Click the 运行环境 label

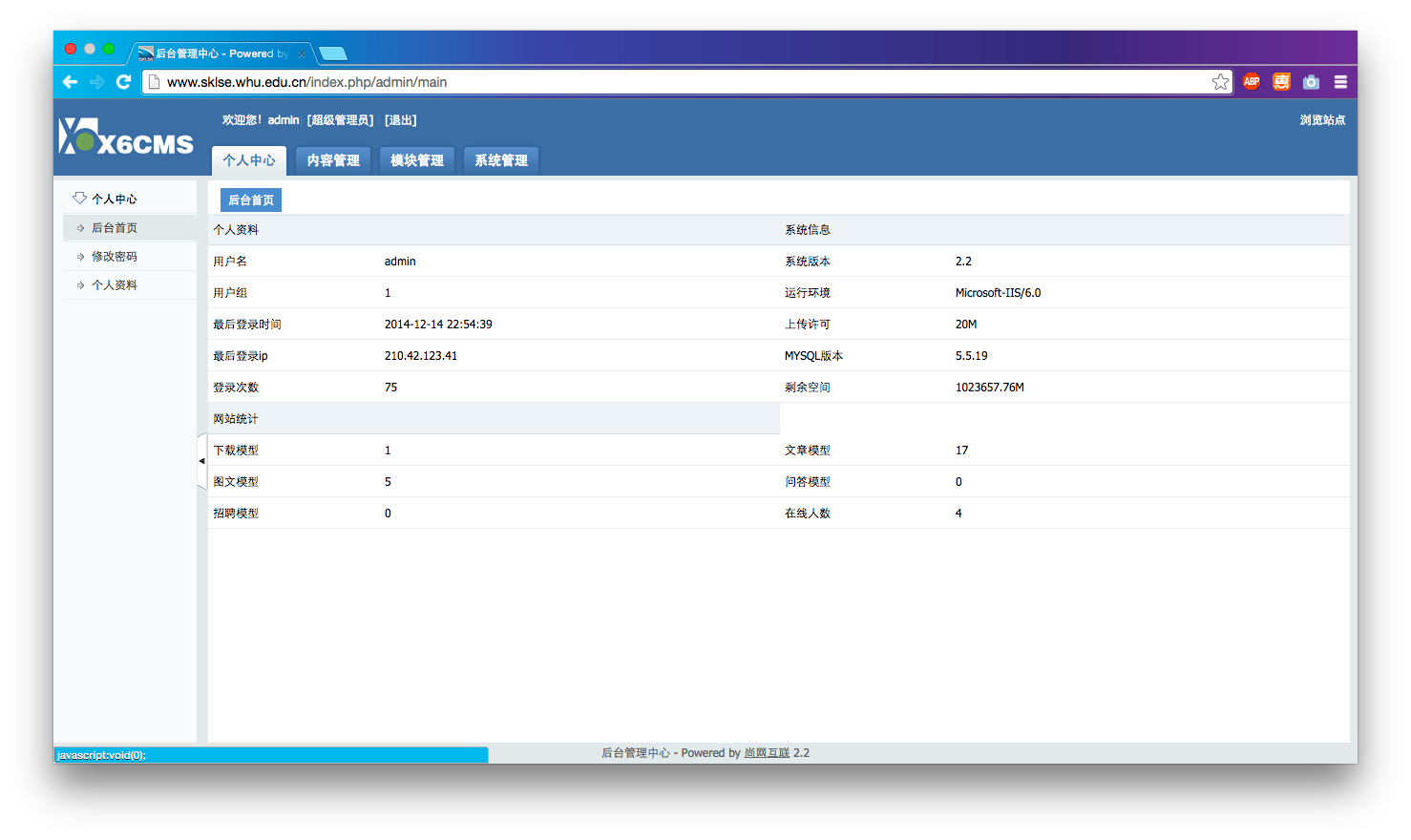coord(808,293)
